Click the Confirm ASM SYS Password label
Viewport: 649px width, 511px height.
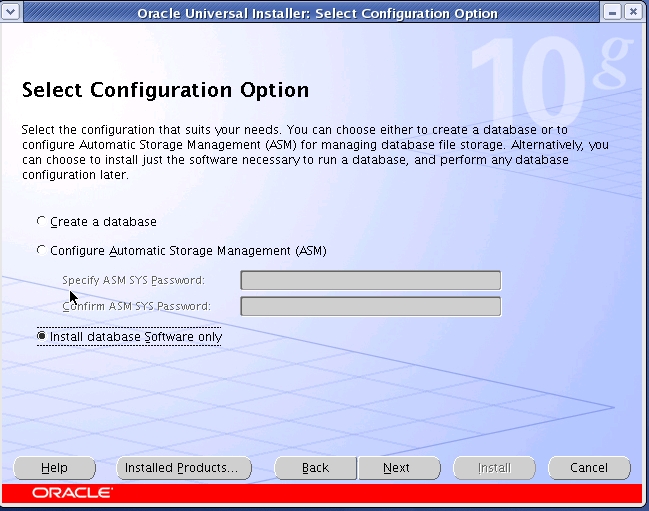pos(136,306)
